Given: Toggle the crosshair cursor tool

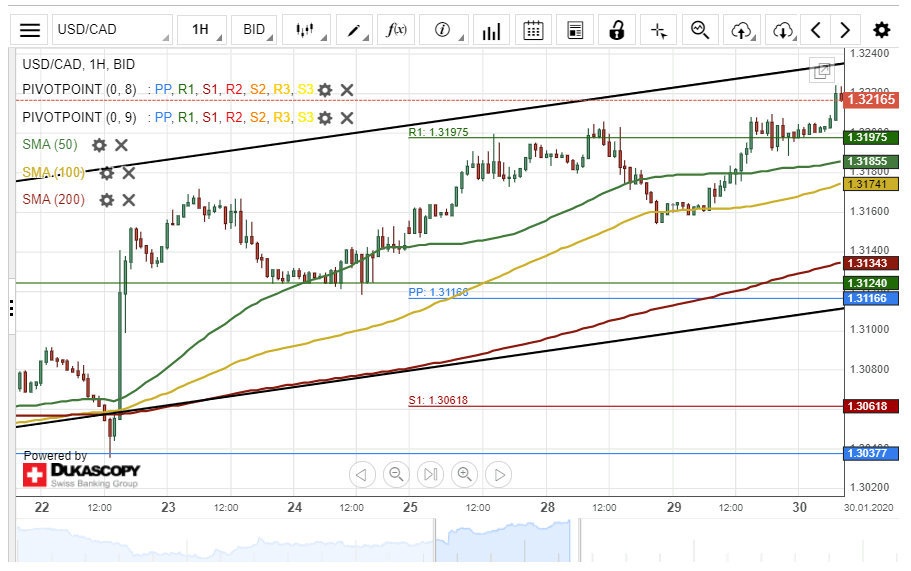Looking at the screenshot, I should [658, 30].
